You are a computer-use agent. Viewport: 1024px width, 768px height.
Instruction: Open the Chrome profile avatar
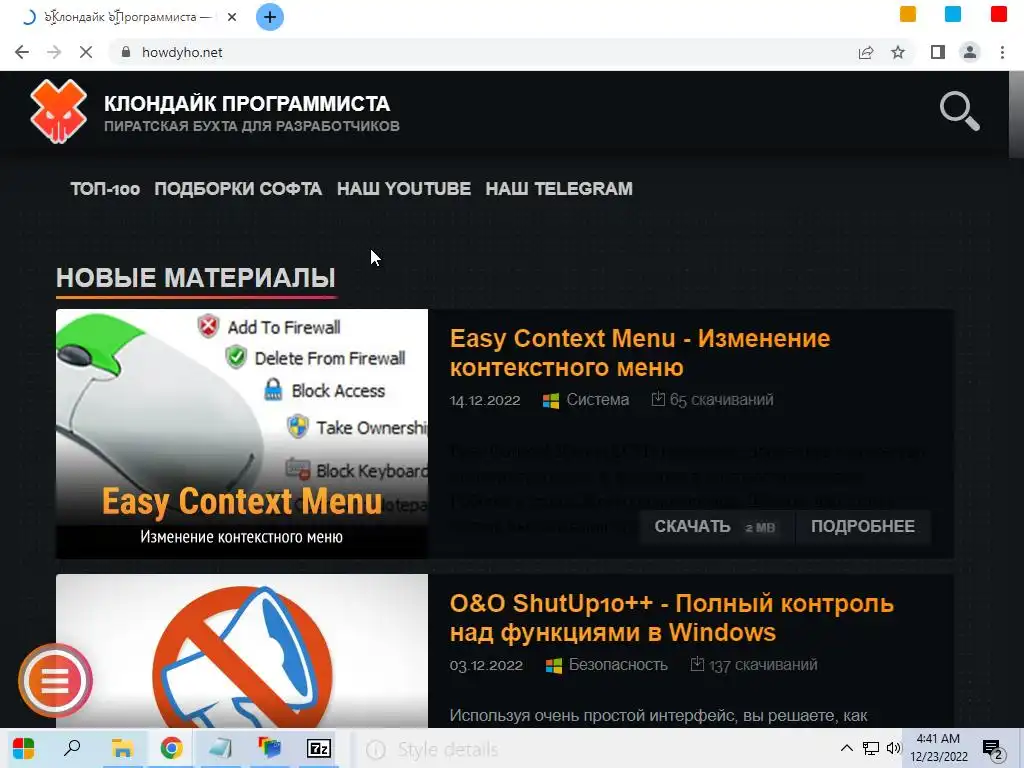(970, 52)
